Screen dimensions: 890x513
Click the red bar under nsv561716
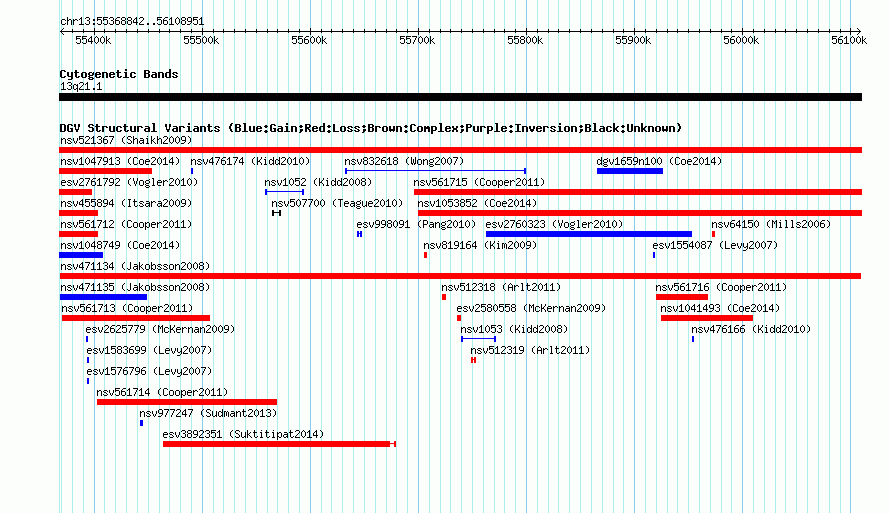pos(682,297)
